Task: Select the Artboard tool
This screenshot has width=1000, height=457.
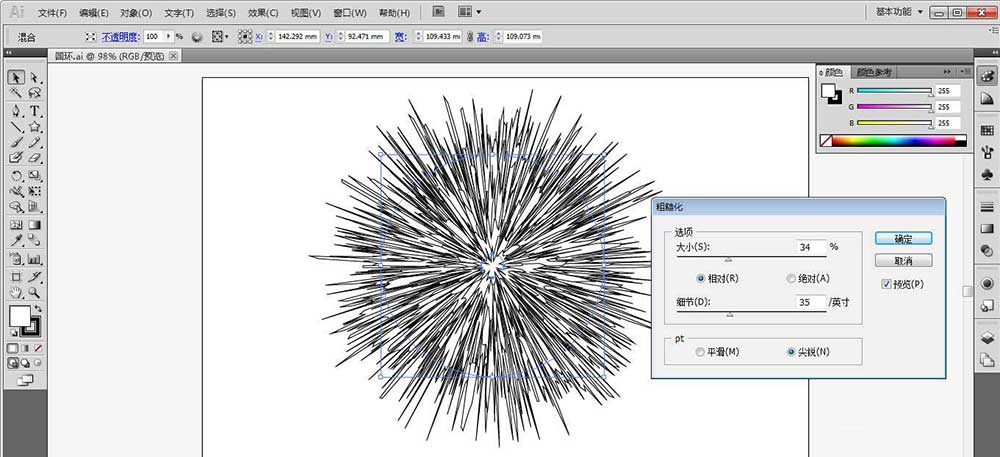Action: click(x=16, y=277)
